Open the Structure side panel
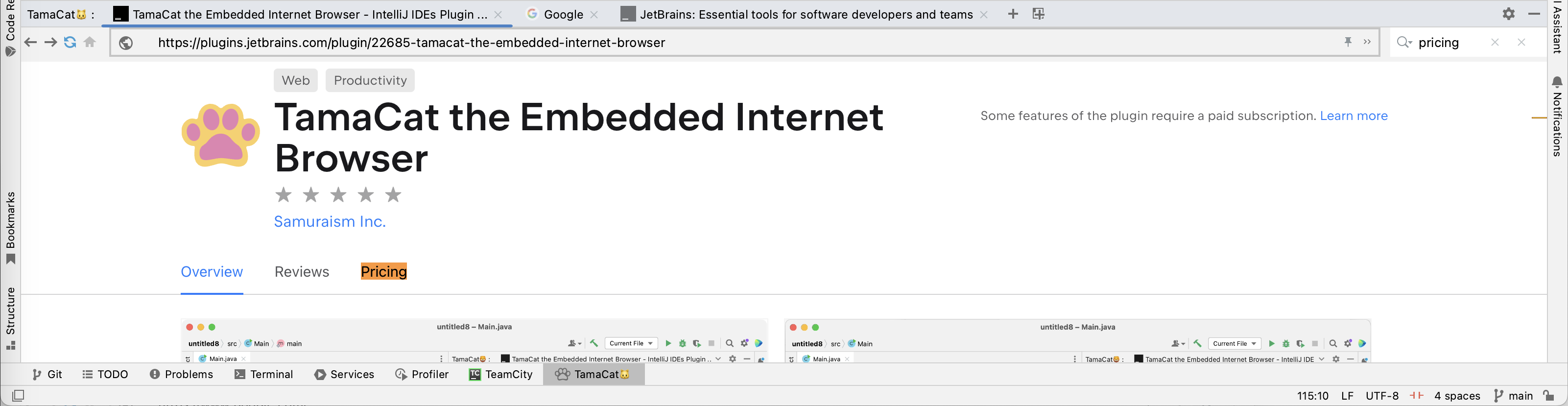 (10, 318)
